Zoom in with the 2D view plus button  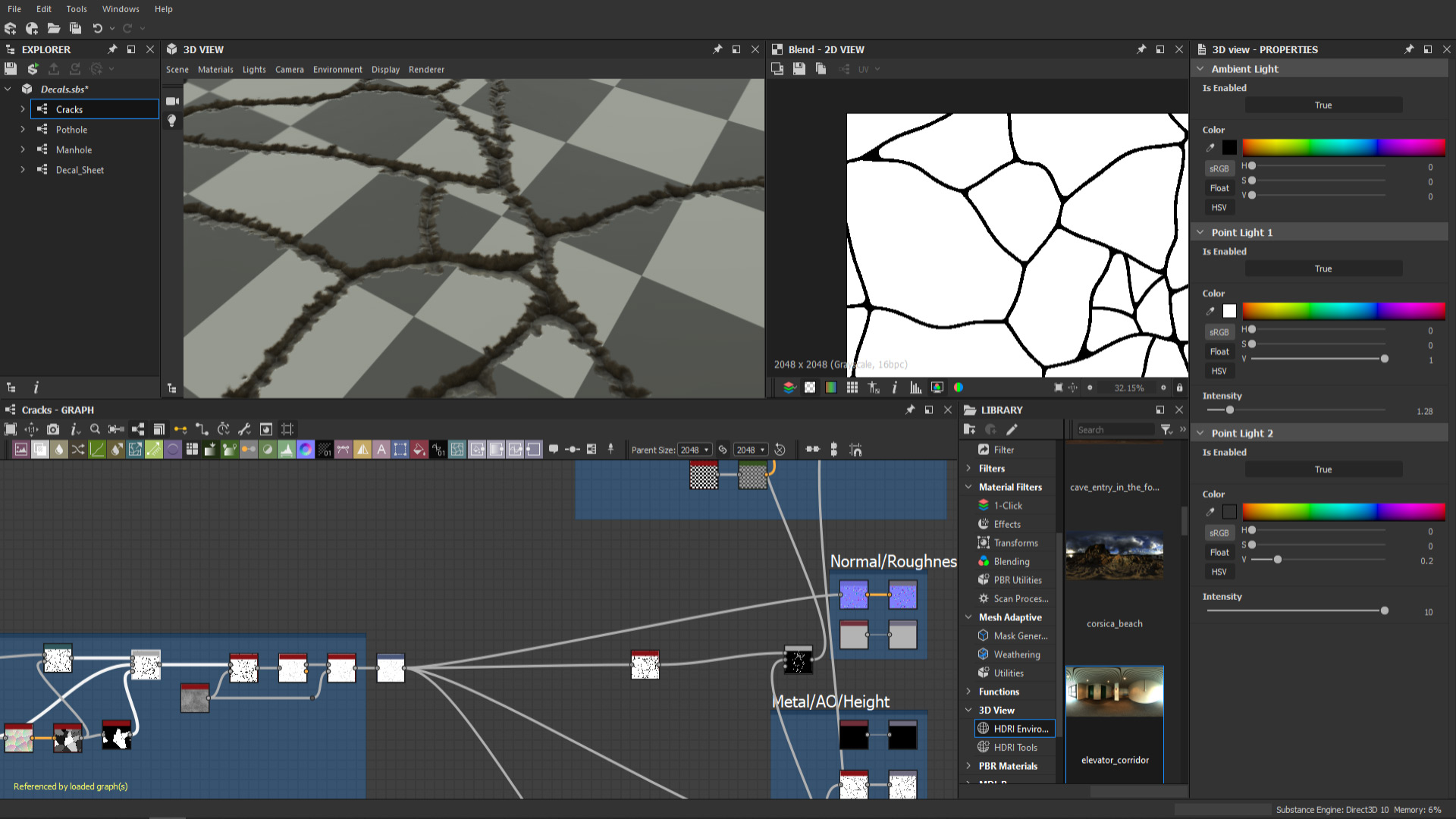(x=1163, y=388)
